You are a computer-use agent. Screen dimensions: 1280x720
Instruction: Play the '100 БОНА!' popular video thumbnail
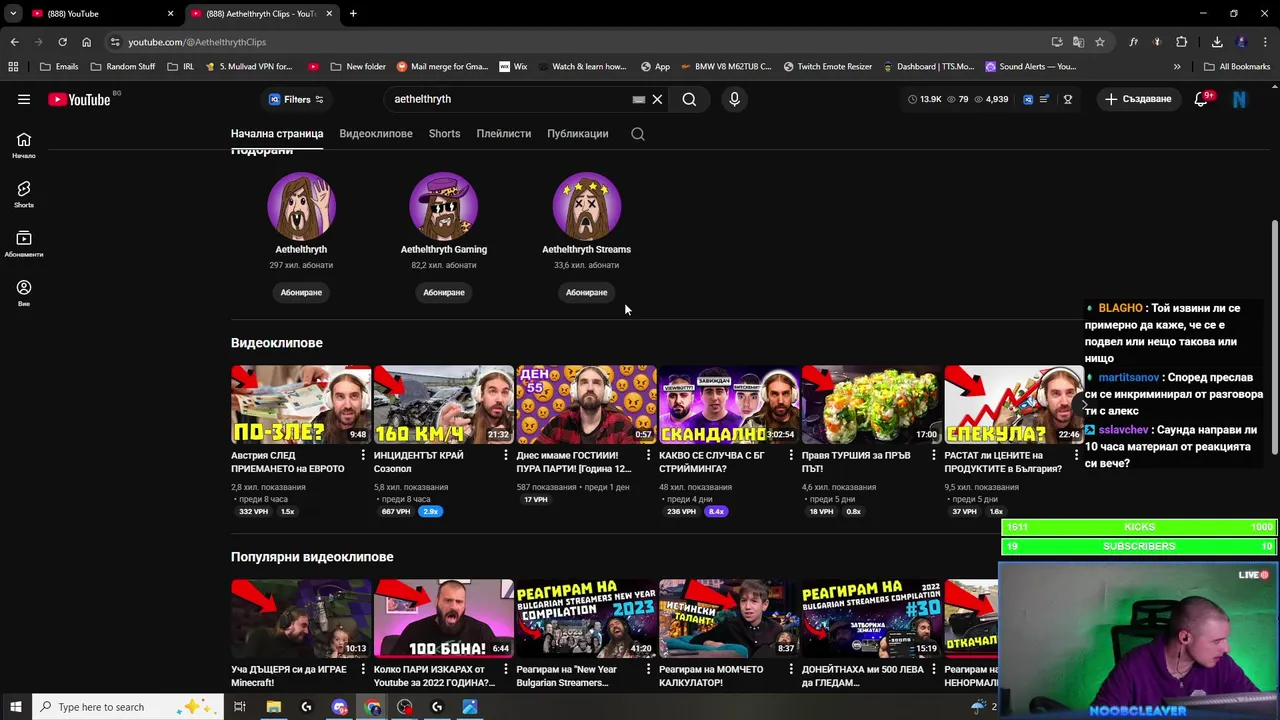pos(444,618)
